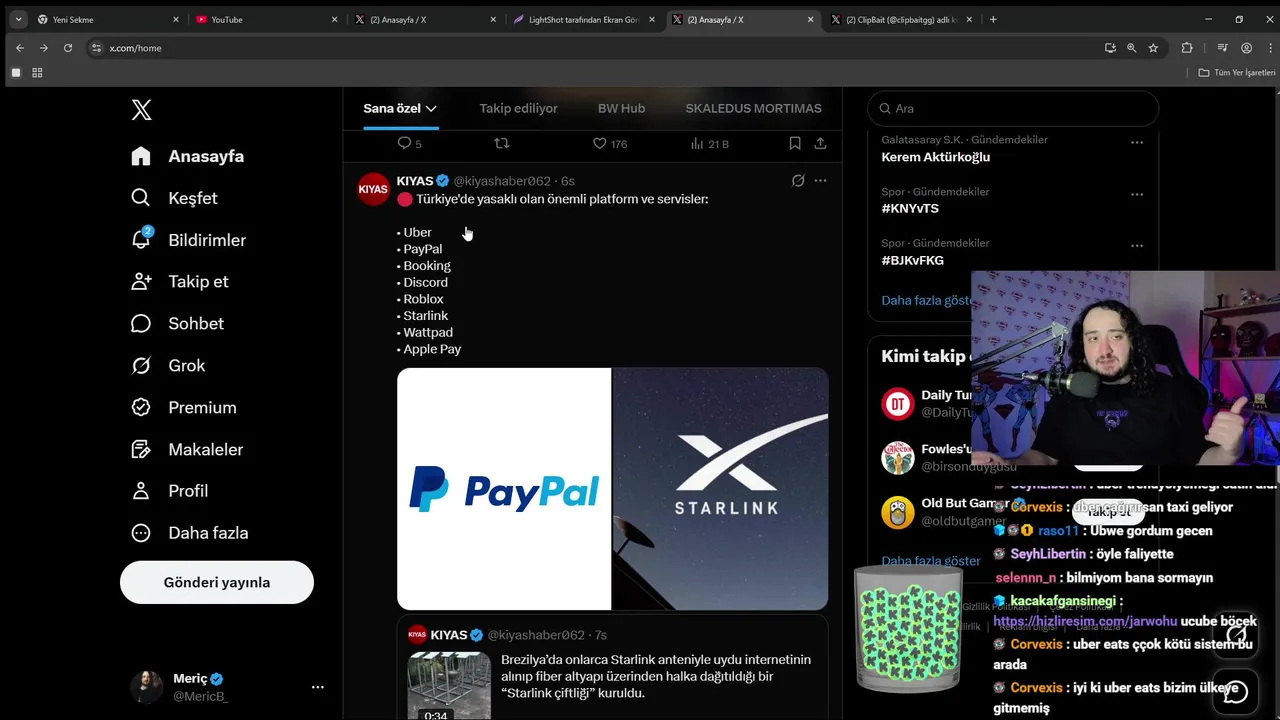The width and height of the screenshot is (1280, 720).
Task: Open browser extensions icon
Action: coord(1187,48)
